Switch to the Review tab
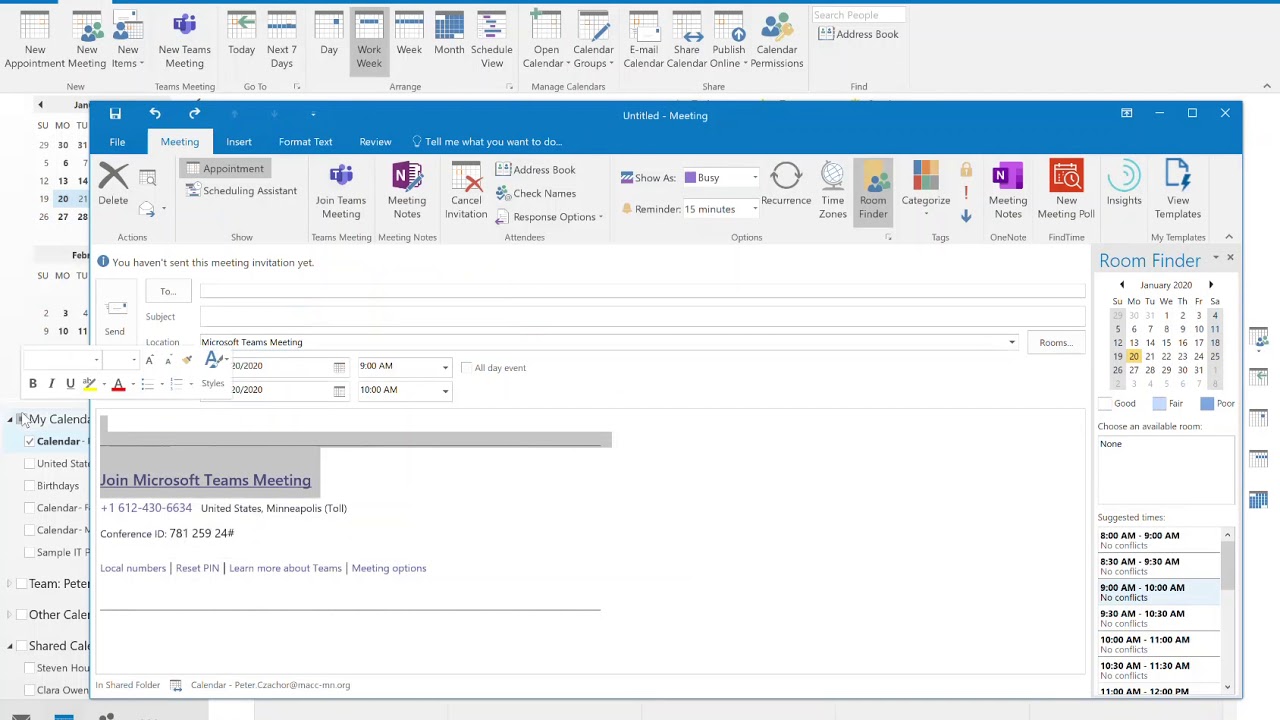Screen dimensions: 1280x720 tap(375, 142)
